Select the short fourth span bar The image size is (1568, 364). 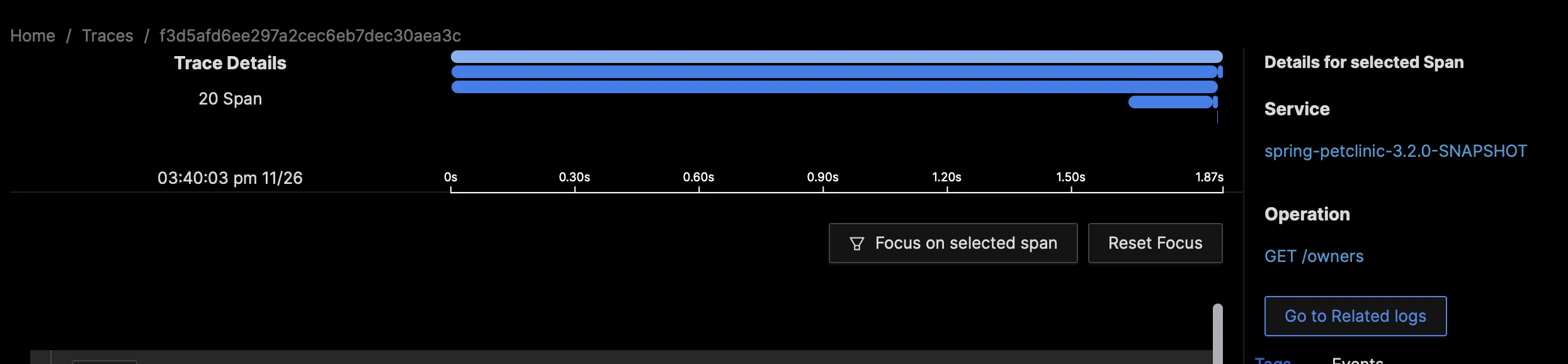tap(1171, 102)
